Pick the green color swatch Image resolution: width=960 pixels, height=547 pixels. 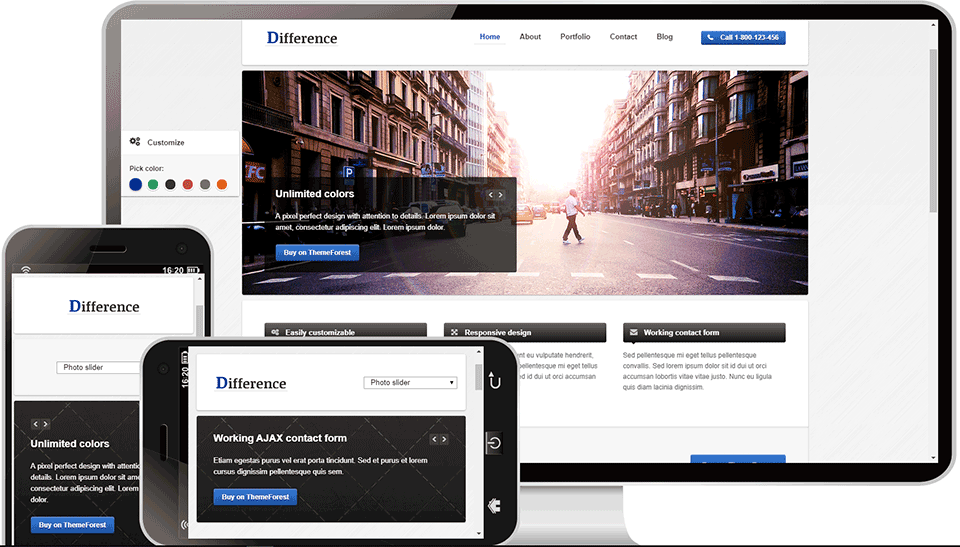153,184
